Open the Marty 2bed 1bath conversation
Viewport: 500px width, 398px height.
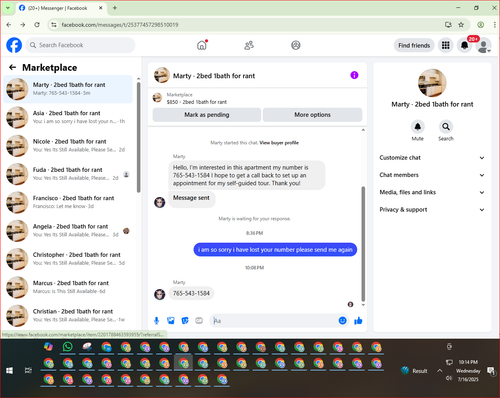click(x=68, y=89)
